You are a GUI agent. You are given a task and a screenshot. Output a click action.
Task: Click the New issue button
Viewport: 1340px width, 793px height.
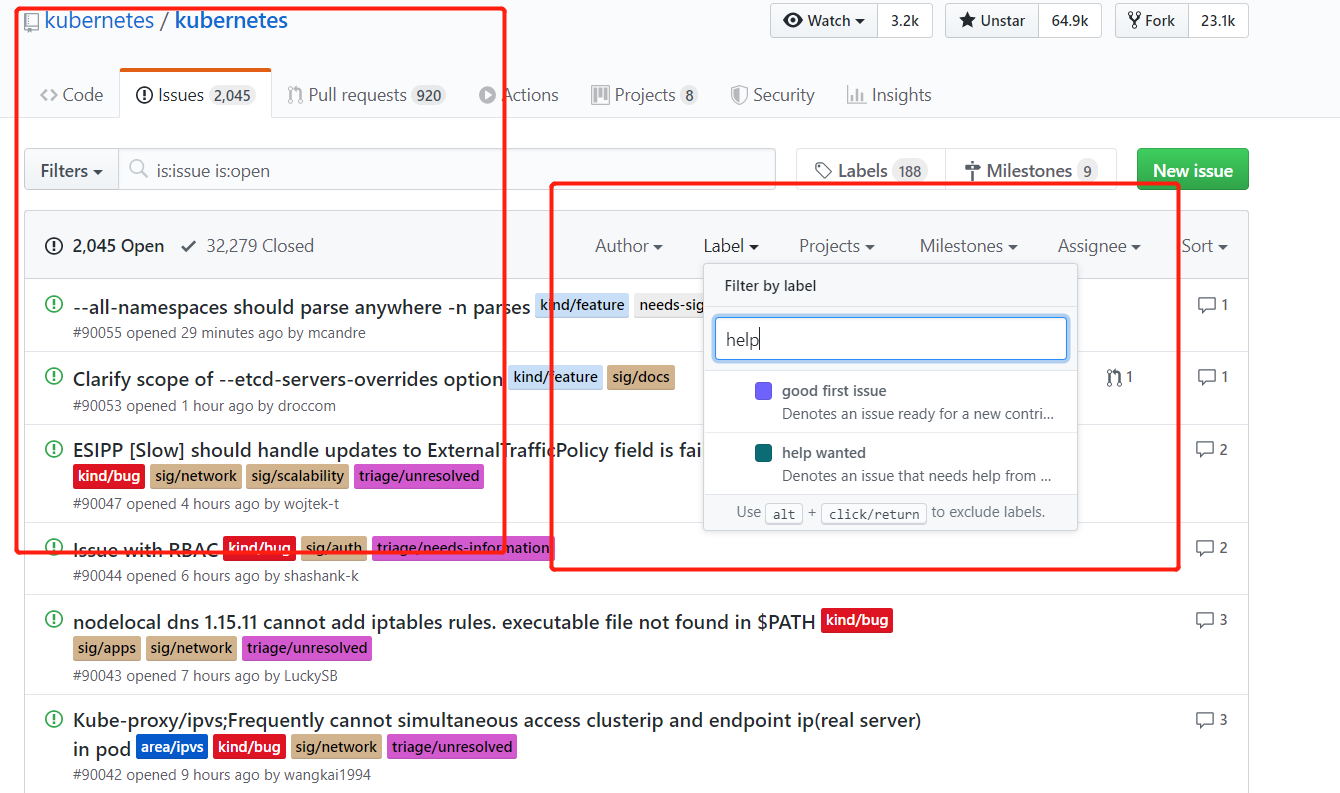1193,170
